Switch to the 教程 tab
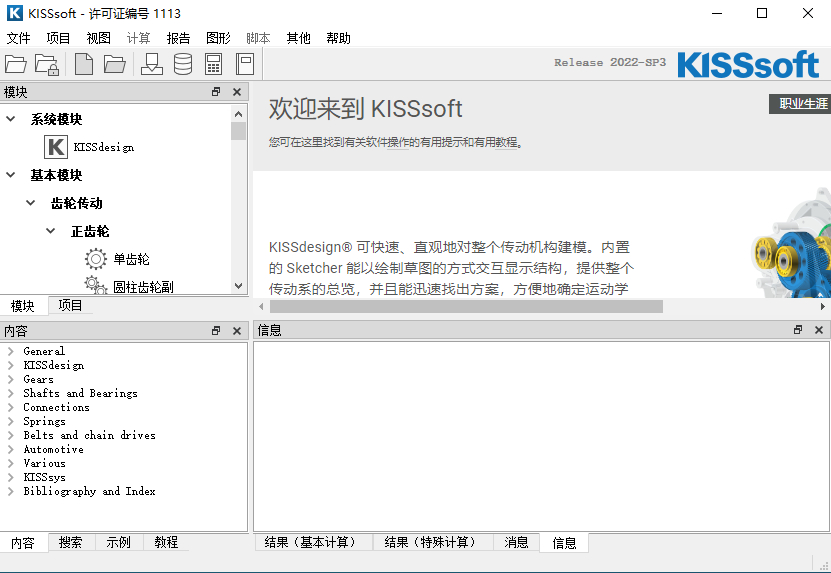The height and width of the screenshot is (573, 831). coord(166,542)
